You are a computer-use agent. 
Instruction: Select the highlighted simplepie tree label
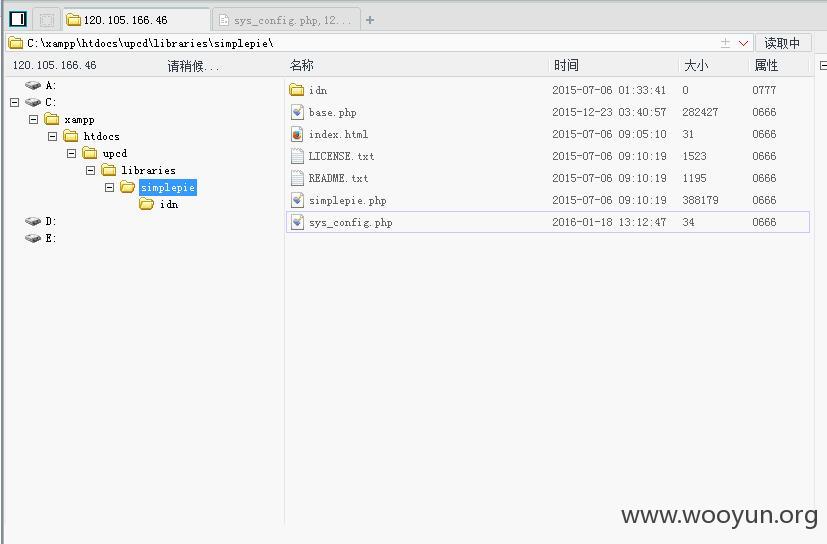(x=168, y=187)
